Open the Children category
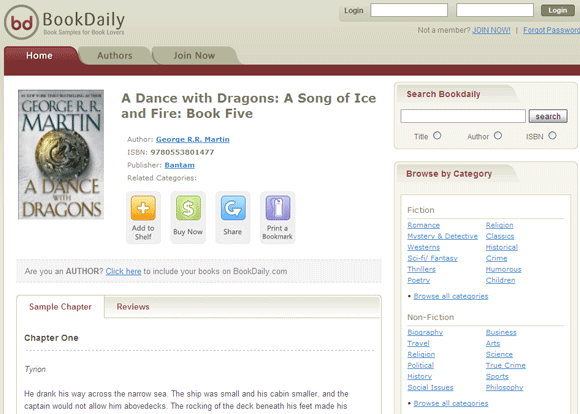Image resolution: width=580 pixels, height=414 pixels. (x=500, y=280)
